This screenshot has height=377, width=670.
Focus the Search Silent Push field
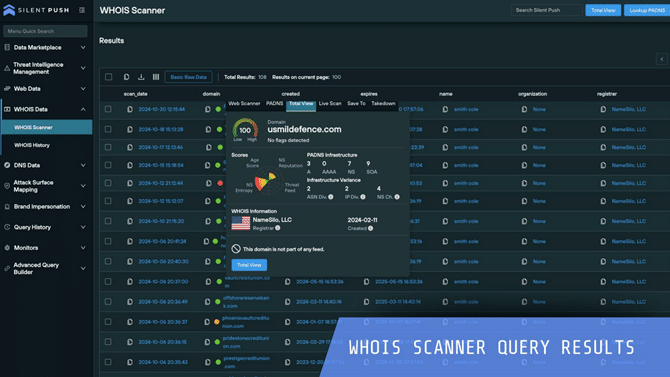[547, 10]
